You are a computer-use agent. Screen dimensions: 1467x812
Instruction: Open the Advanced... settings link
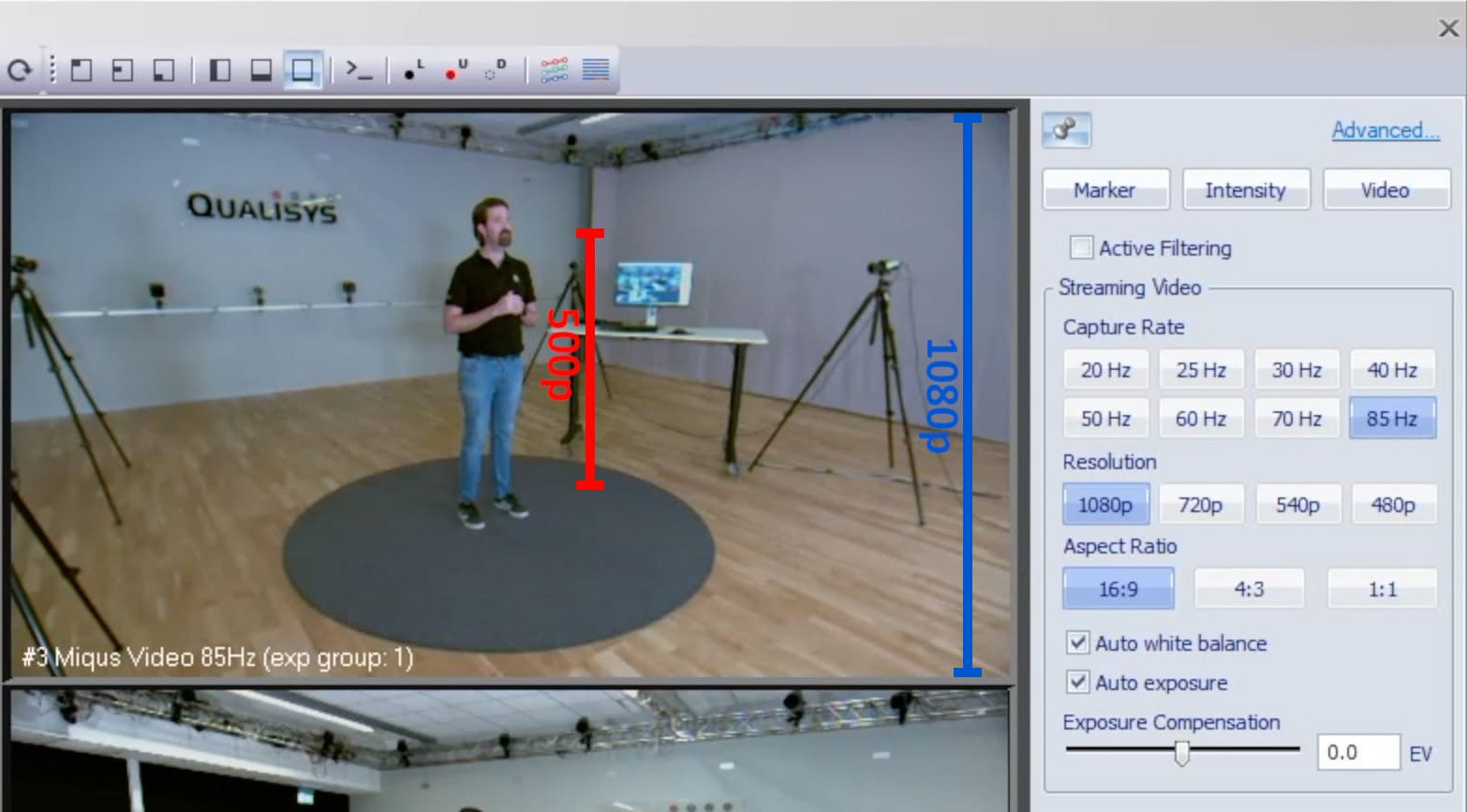pos(1385,130)
